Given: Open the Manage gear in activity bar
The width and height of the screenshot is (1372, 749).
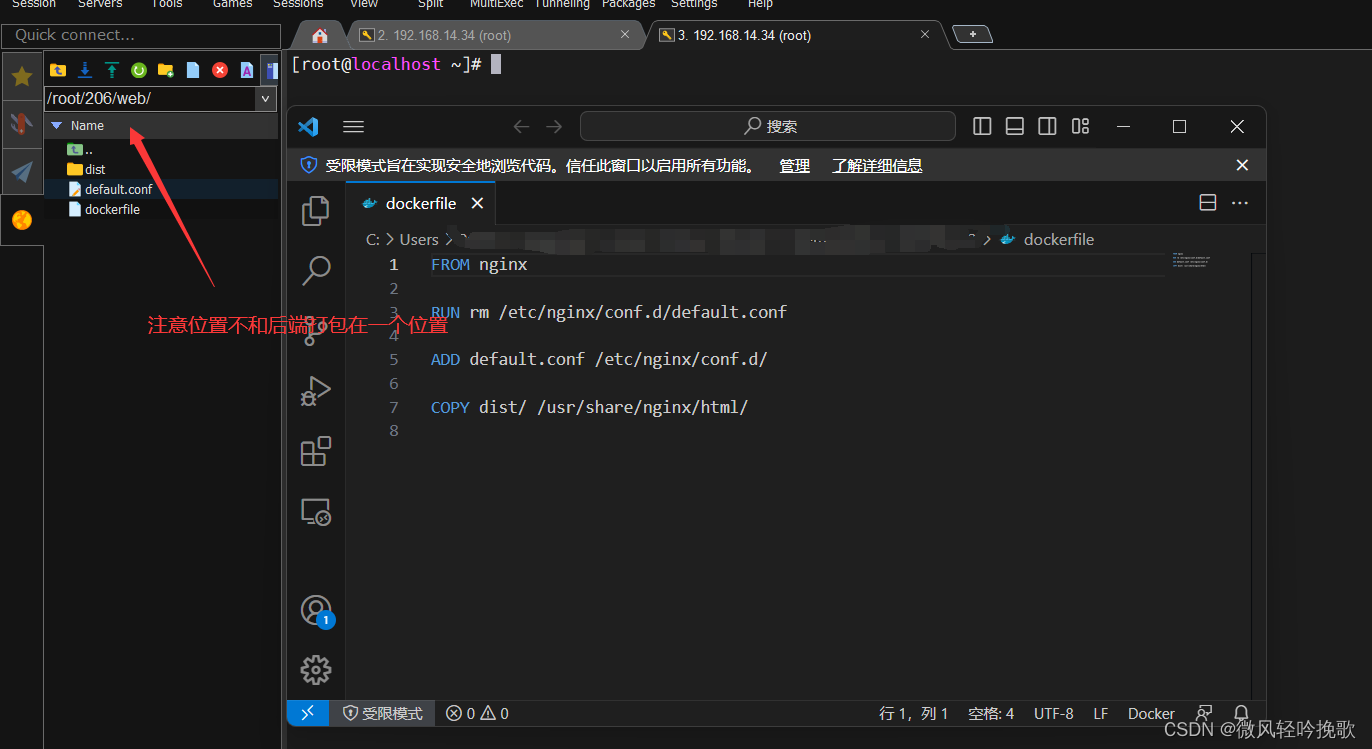Looking at the screenshot, I should [316, 670].
